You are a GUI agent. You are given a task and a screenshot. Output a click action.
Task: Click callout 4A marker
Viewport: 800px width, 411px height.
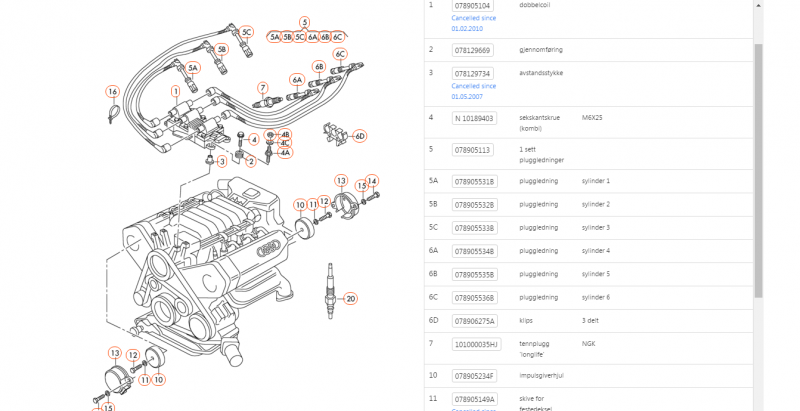(285, 153)
